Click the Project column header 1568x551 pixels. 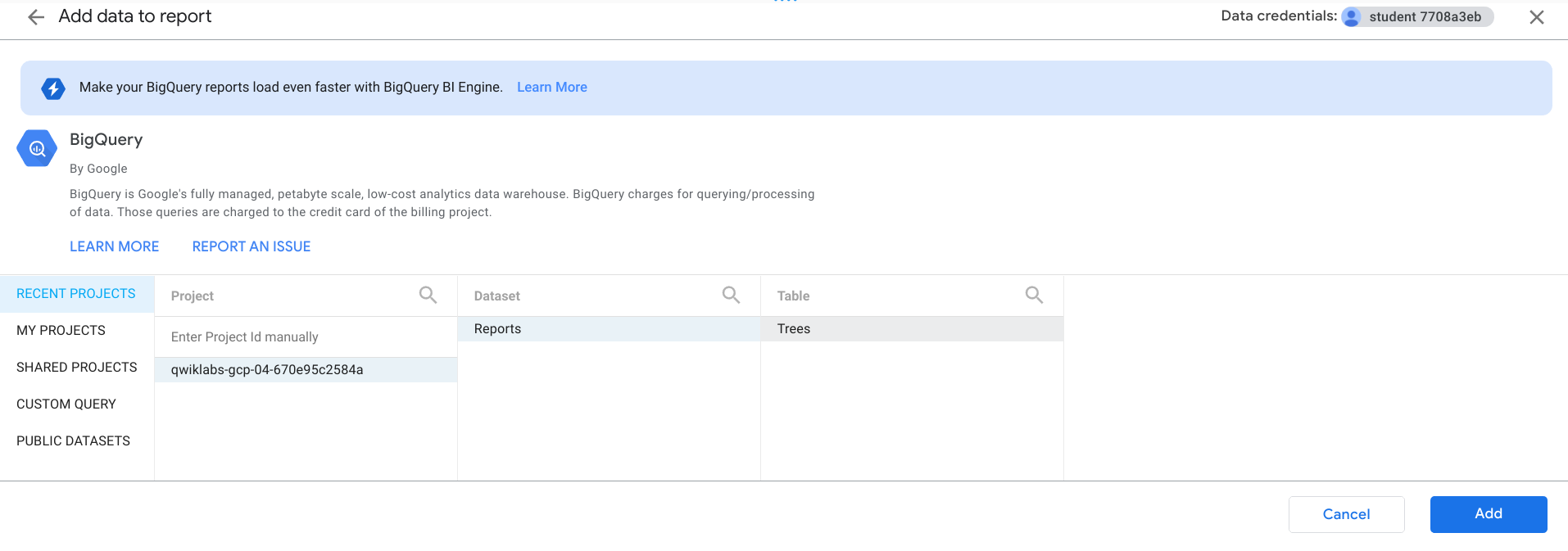click(x=193, y=296)
